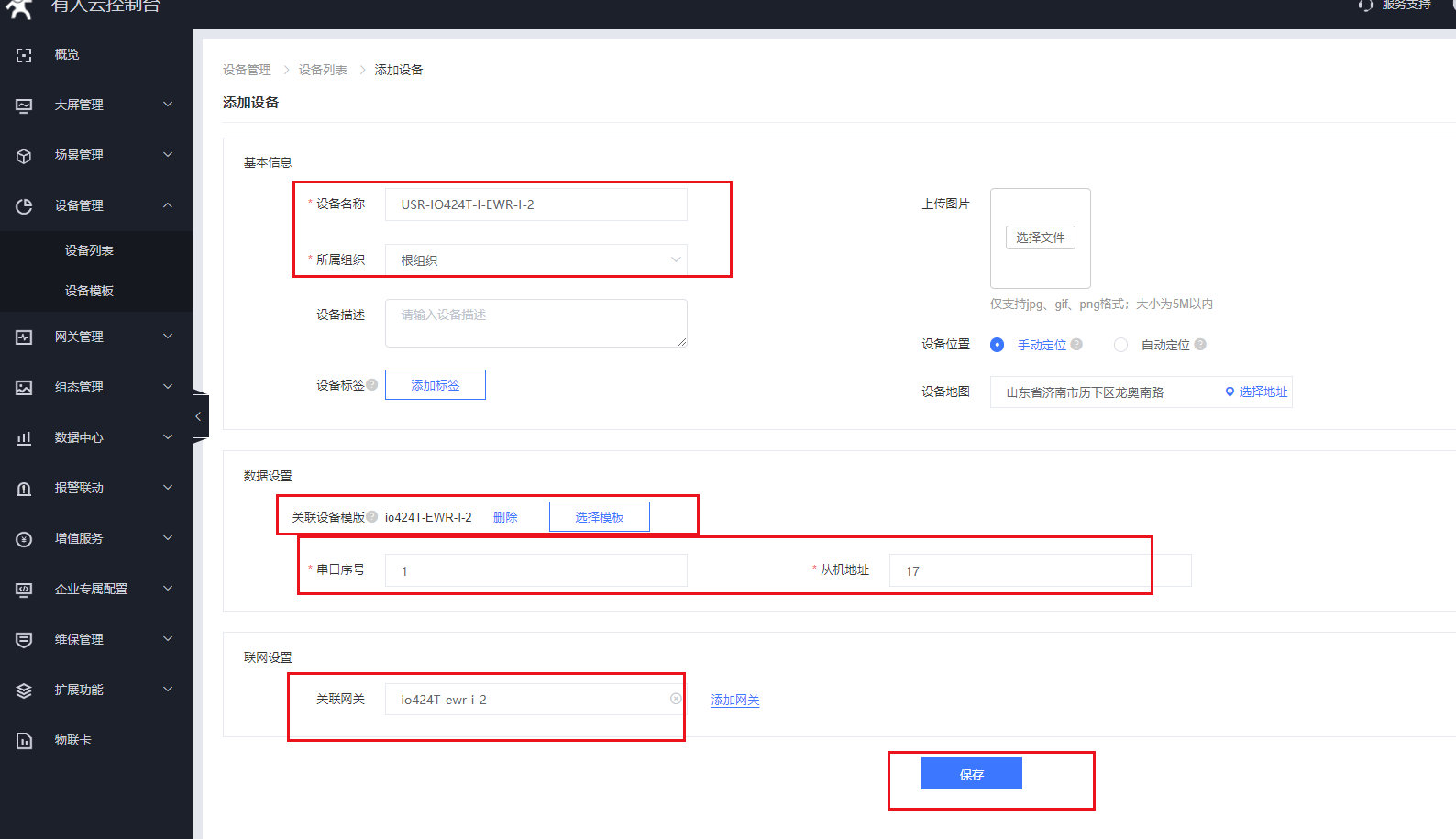1456x839 pixels.
Task: Click the help icon beside 设备标签
Action: 372,385
